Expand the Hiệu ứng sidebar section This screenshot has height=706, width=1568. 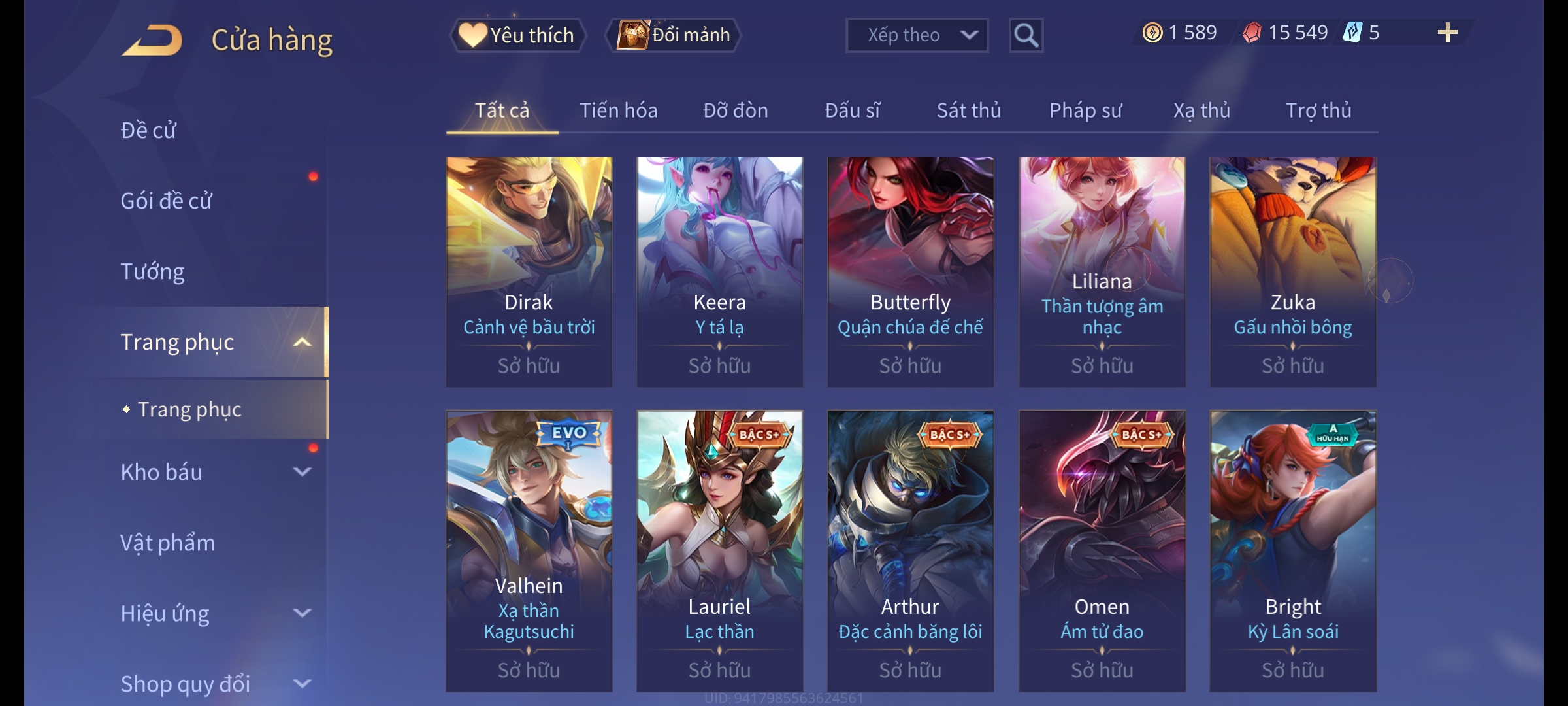click(x=302, y=613)
